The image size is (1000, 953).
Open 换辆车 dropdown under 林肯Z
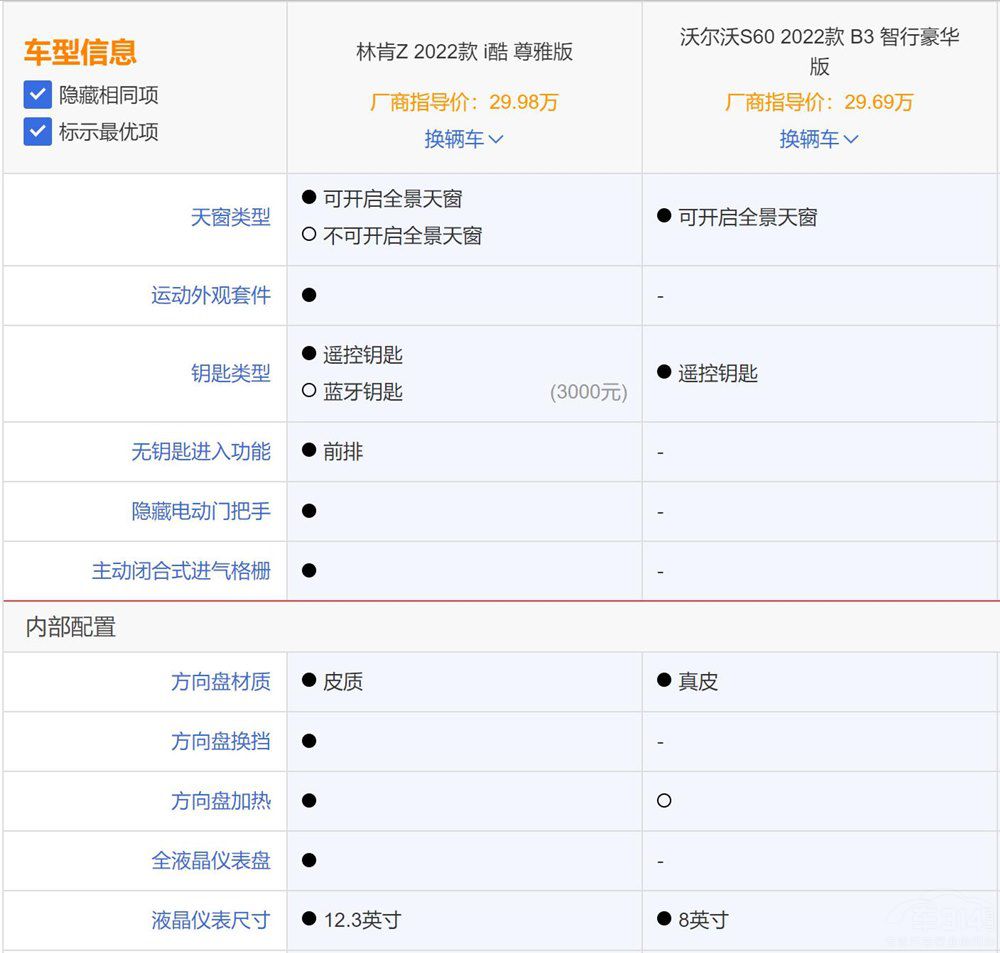(463, 139)
